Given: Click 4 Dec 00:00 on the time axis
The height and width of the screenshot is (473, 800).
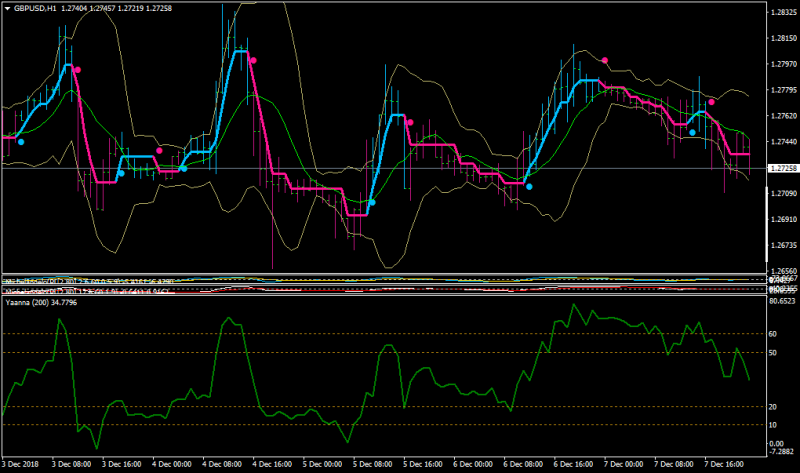Looking at the screenshot, I should tap(172, 464).
